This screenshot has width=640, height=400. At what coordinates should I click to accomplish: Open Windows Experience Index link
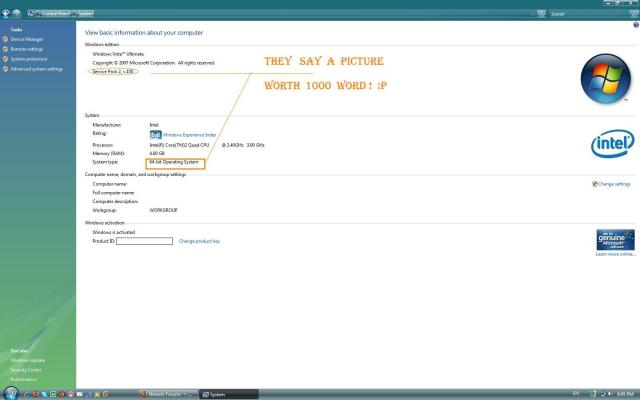point(189,135)
